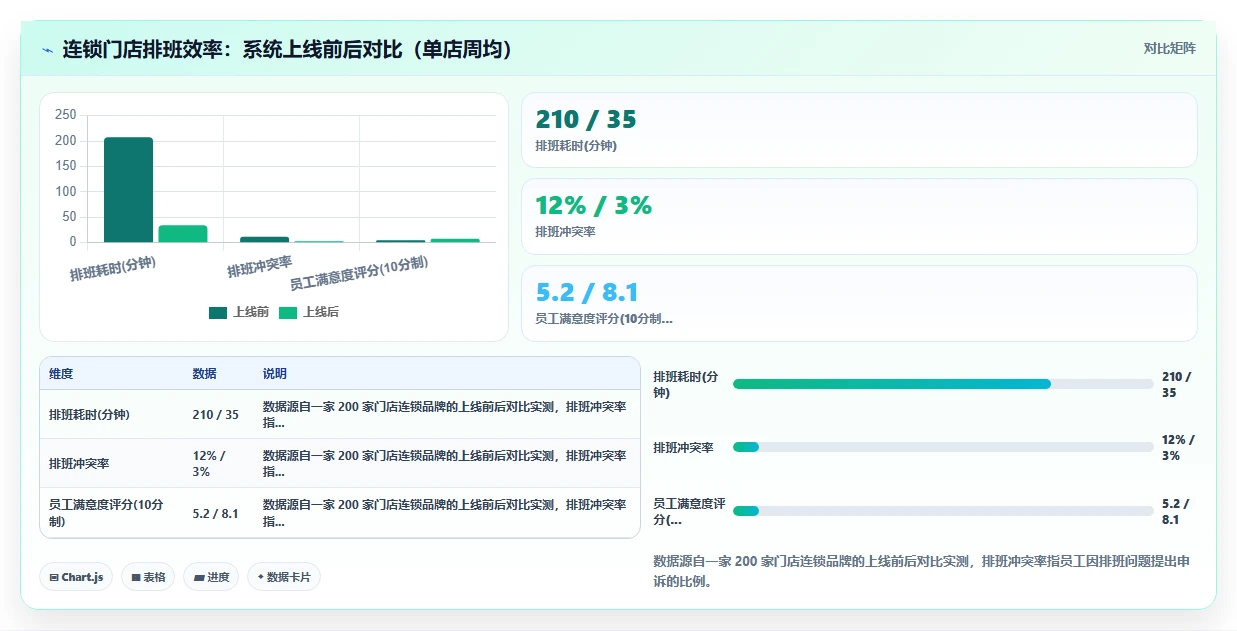Click the 进度 tag chip
1237x631 pixels.
211,577
